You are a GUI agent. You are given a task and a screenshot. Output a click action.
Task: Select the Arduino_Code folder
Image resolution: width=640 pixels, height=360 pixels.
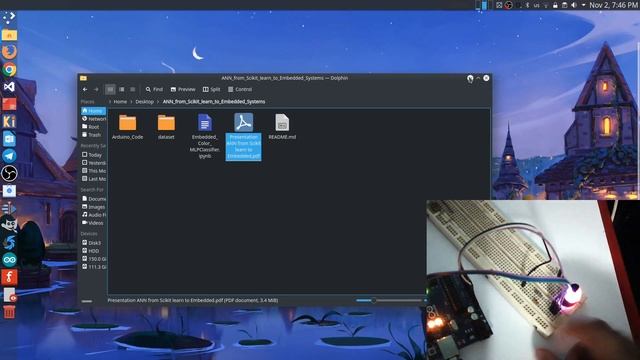(127, 127)
